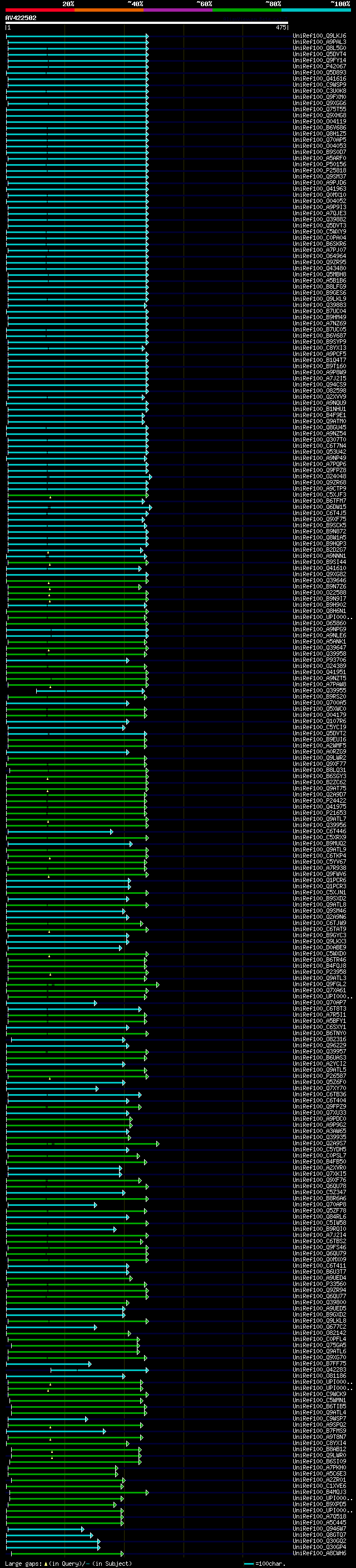356x1568 pixels.
Task: Click hit label UniRef100_Q42283
Action: (x=319, y=1369)
